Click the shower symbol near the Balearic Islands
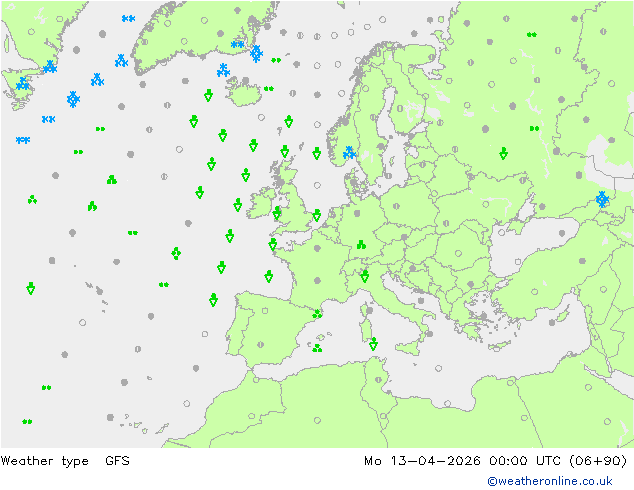 tap(317, 348)
